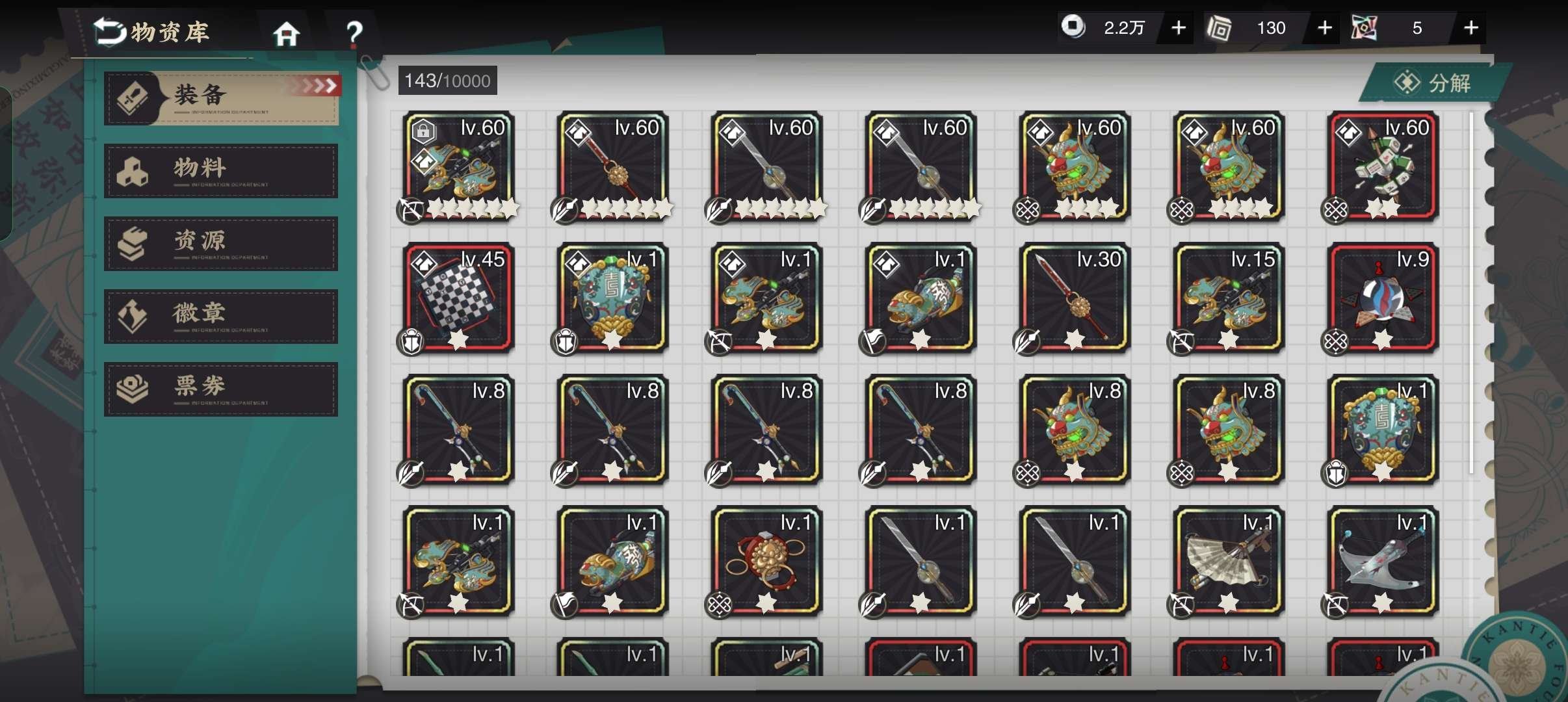Viewport: 1568px width, 702px height.
Task: Click the inventory list vertical scrollbar
Action: pos(1471,294)
